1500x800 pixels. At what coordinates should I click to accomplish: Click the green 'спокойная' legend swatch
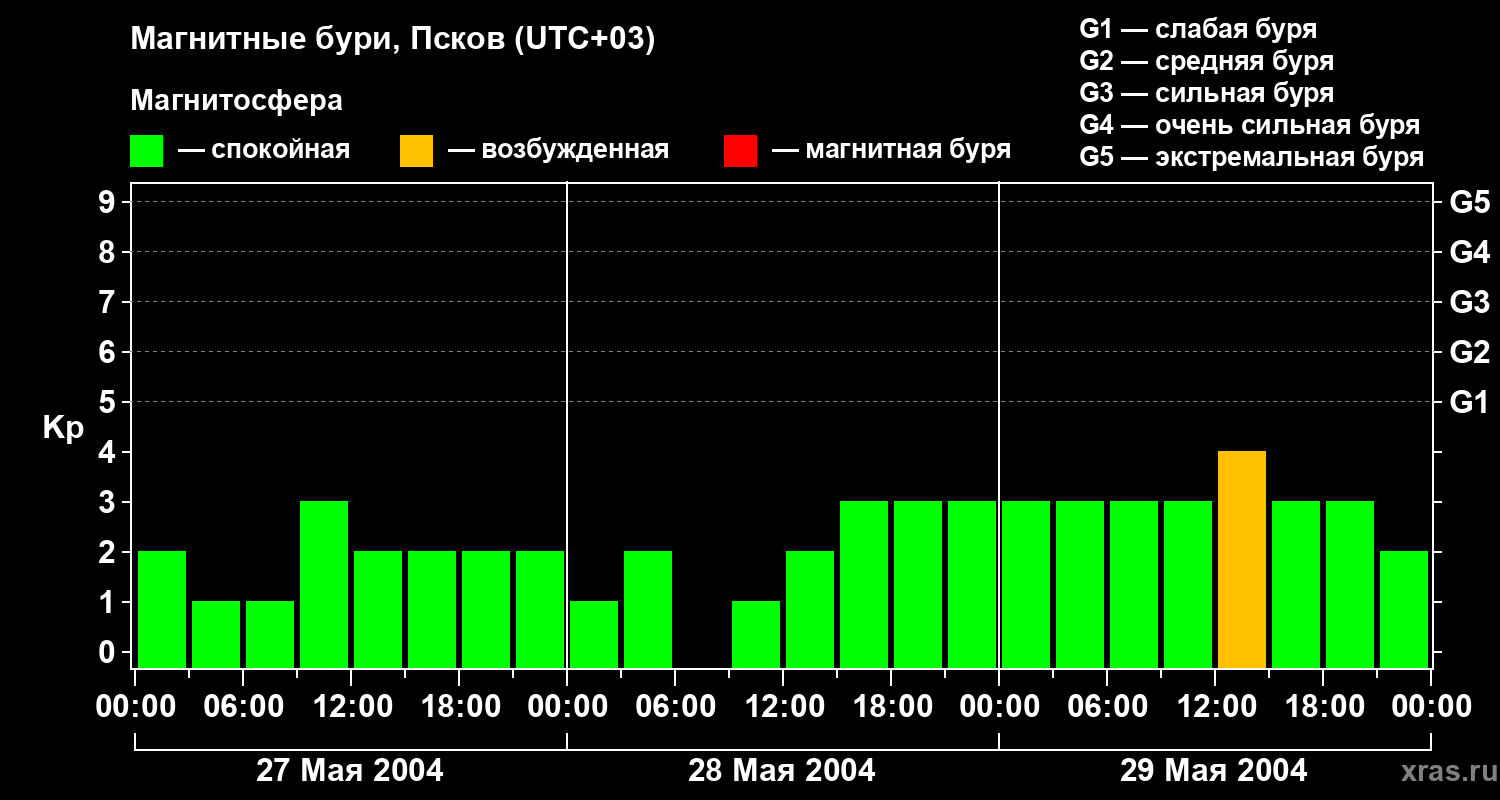146,151
